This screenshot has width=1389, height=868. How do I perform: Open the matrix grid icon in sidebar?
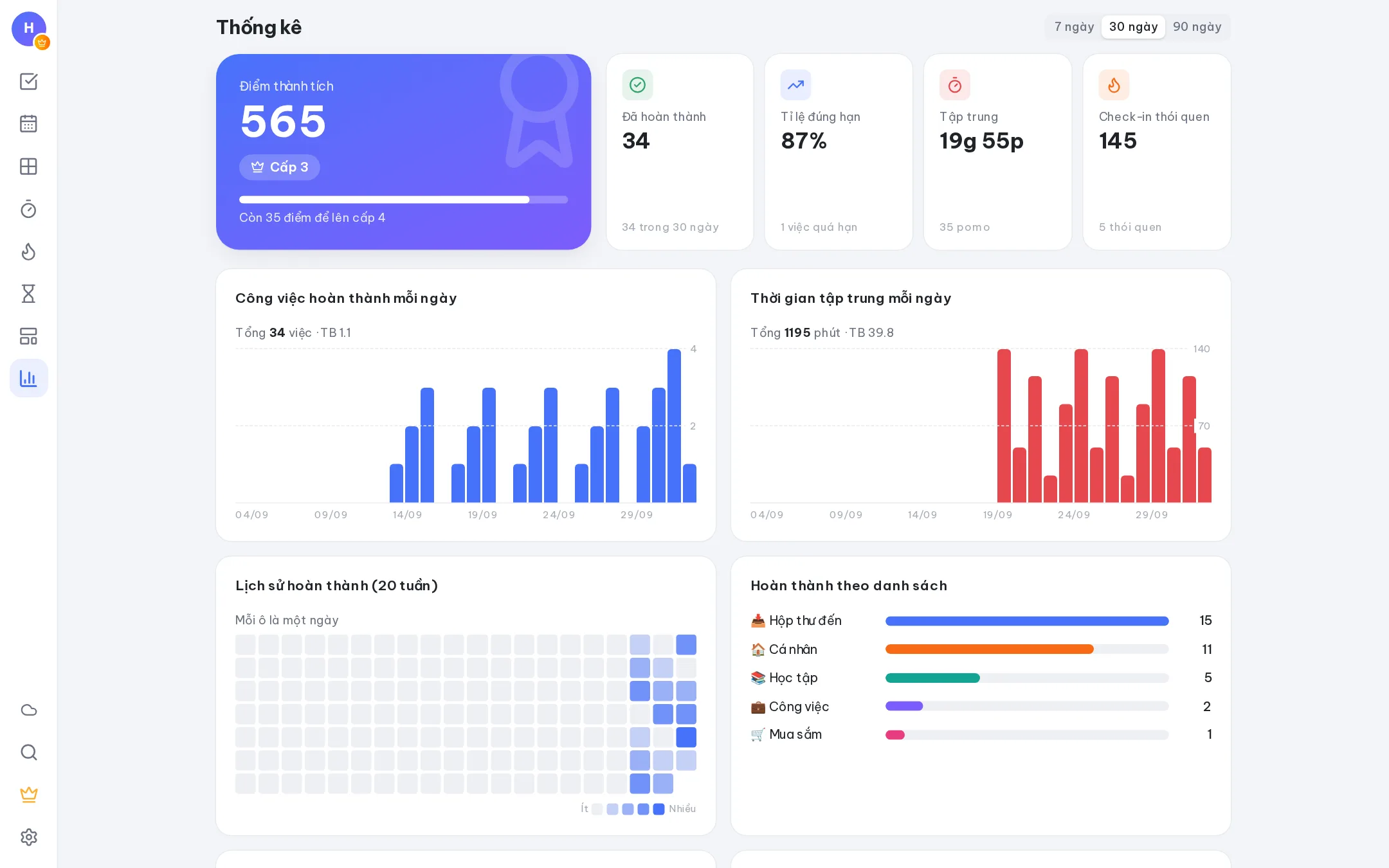29,167
